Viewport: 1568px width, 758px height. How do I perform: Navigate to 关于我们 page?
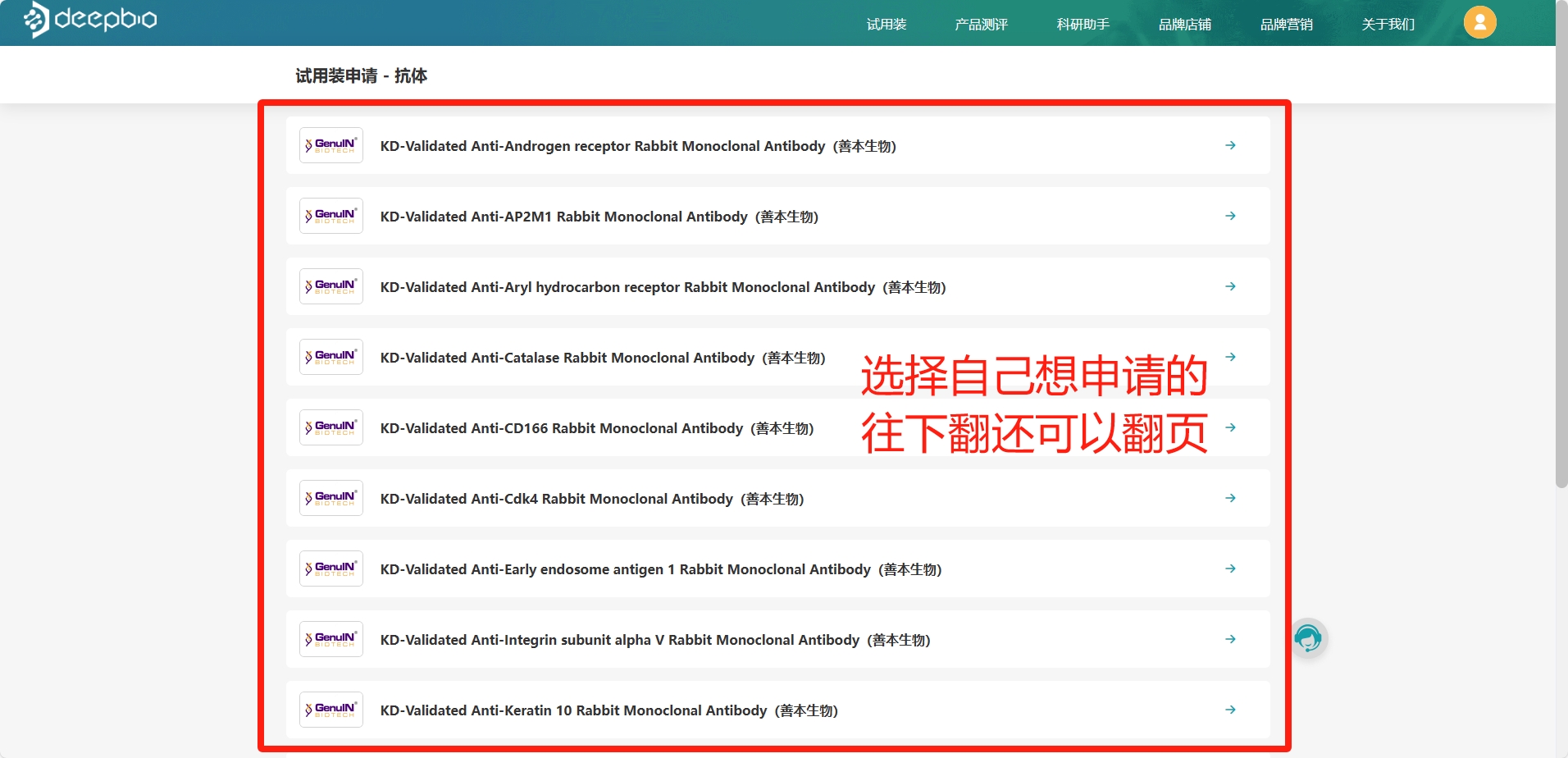(1388, 25)
